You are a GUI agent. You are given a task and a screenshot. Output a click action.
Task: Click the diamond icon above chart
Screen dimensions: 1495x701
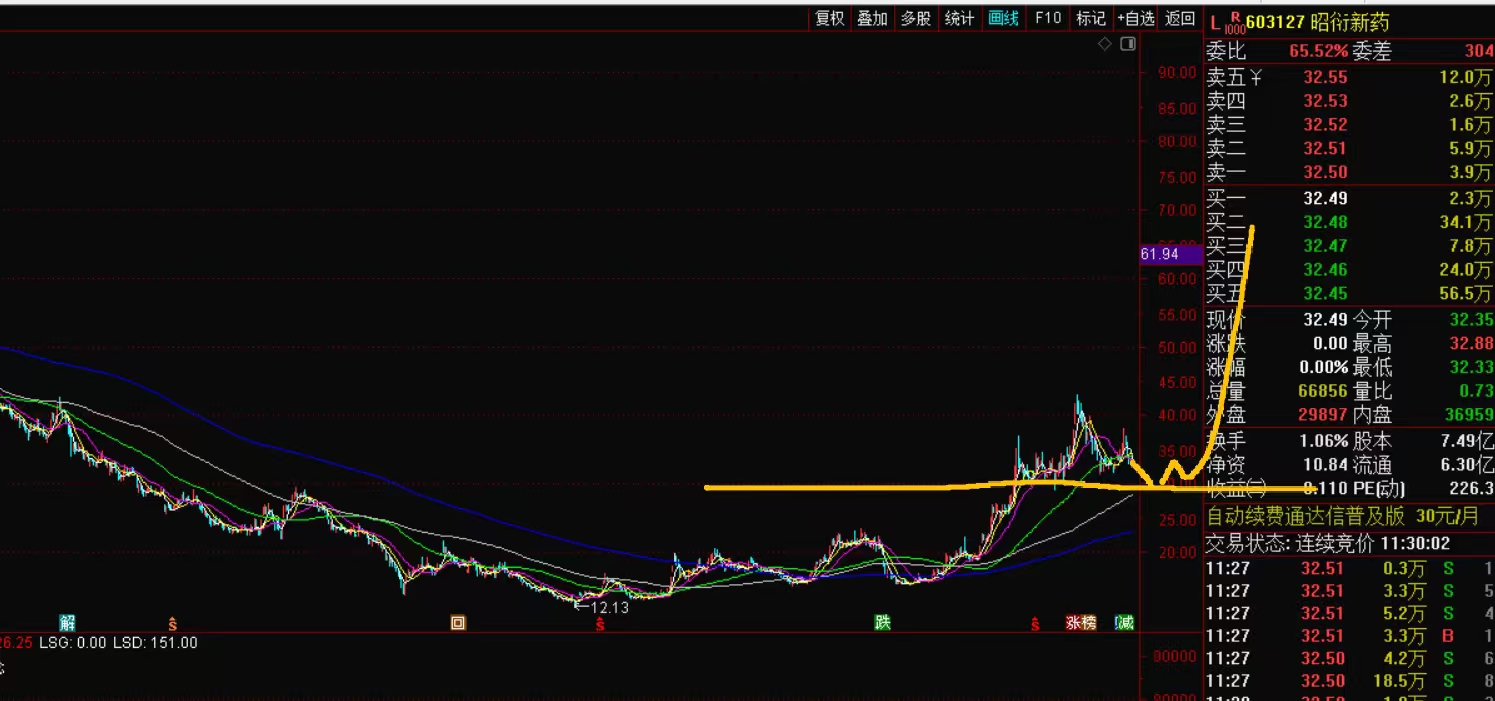click(1105, 44)
